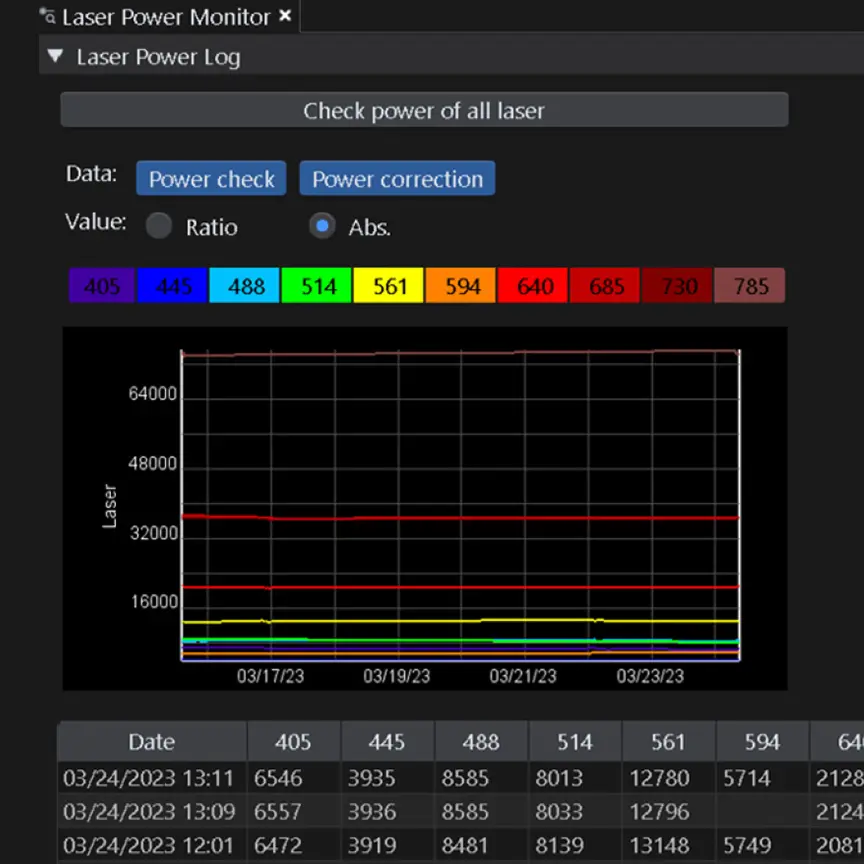Select the Ratio value radio button
The width and height of the screenshot is (864, 864).
tap(159, 226)
